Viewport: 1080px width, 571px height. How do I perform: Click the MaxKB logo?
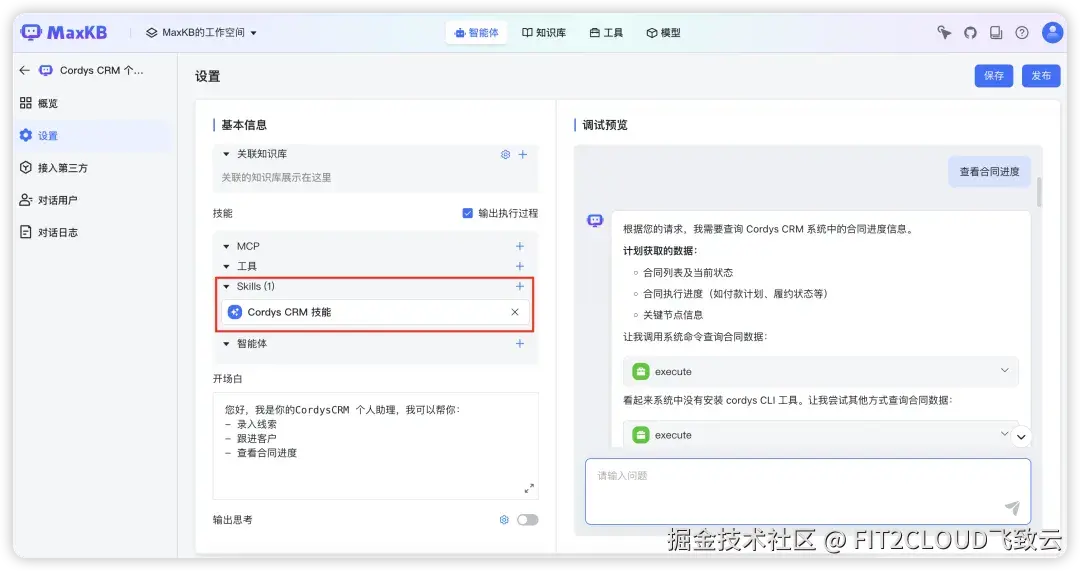tap(64, 32)
